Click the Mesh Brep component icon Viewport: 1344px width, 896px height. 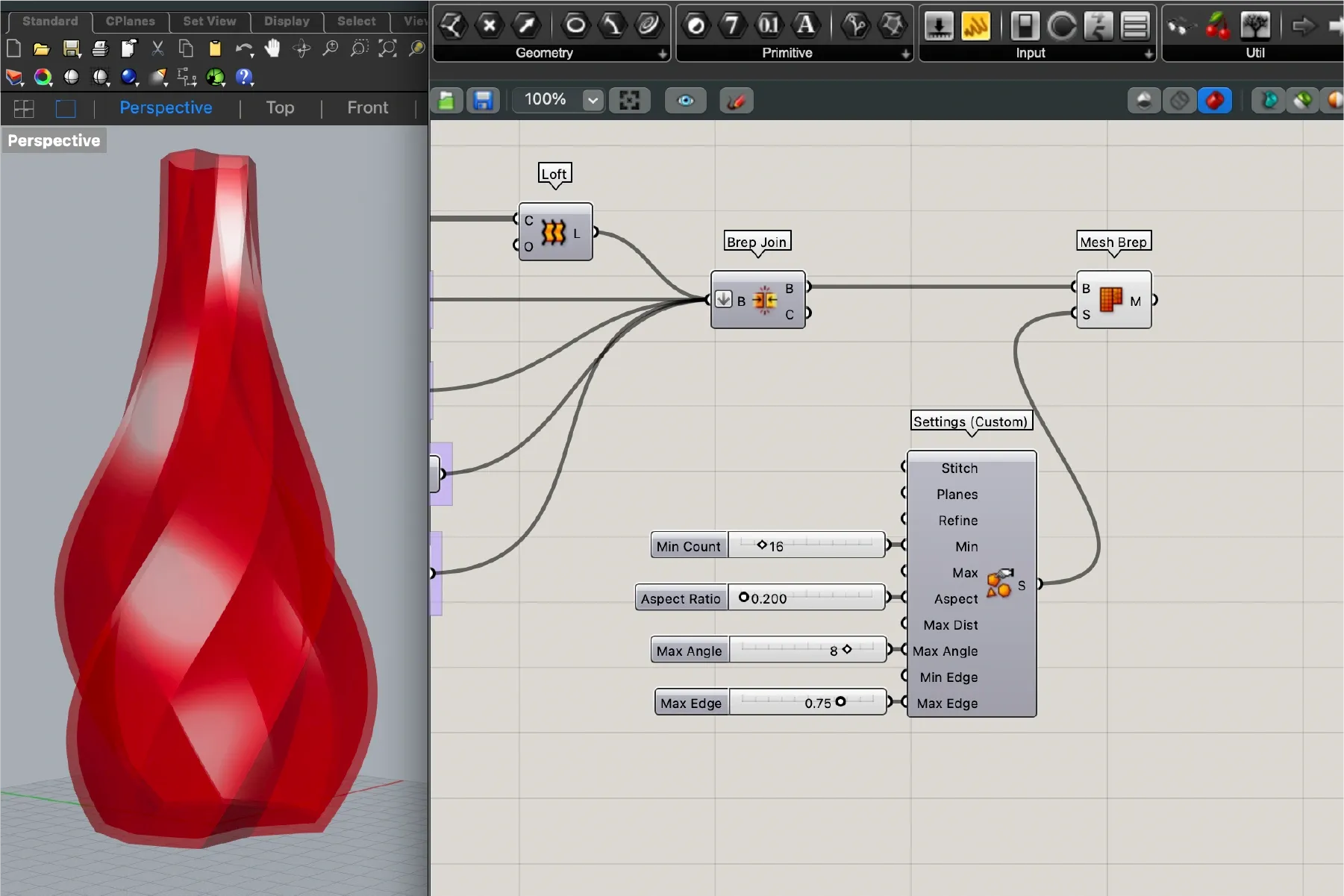pyautogui.click(x=1110, y=300)
